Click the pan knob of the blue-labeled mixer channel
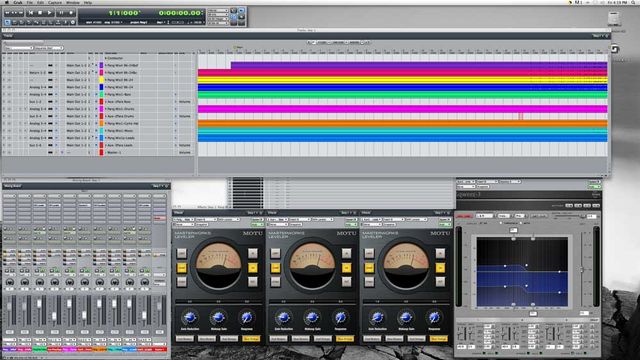The width and height of the screenshot is (640, 360). (129, 282)
